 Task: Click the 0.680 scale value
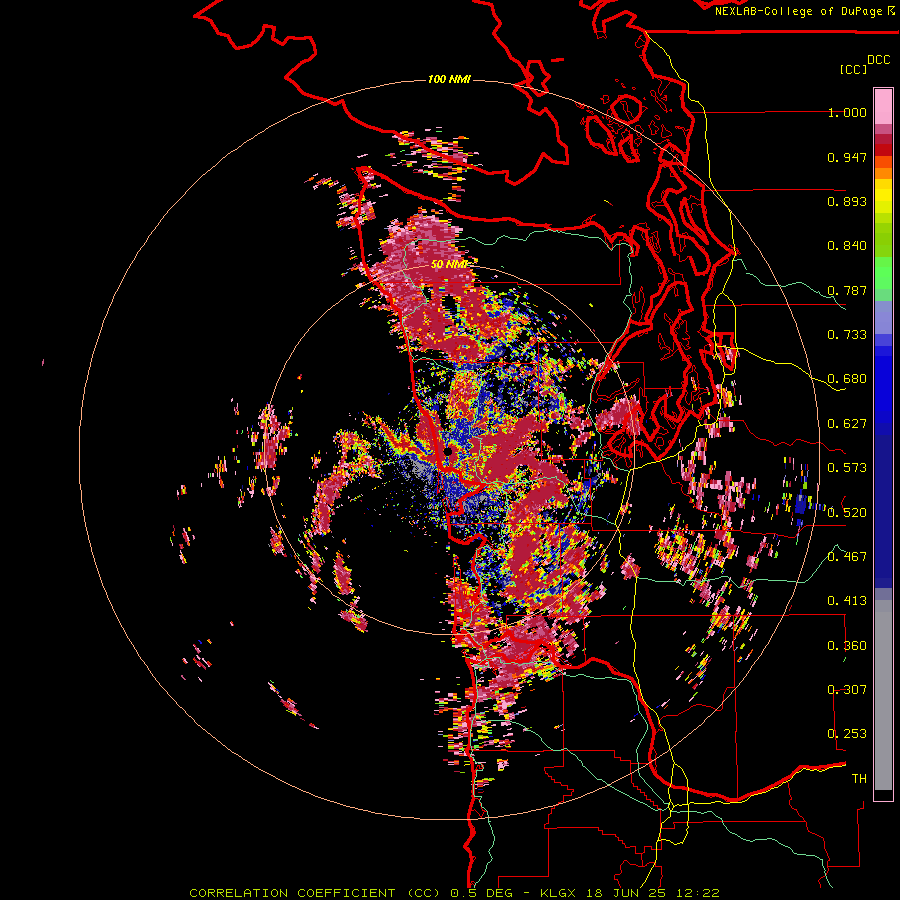(847, 379)
